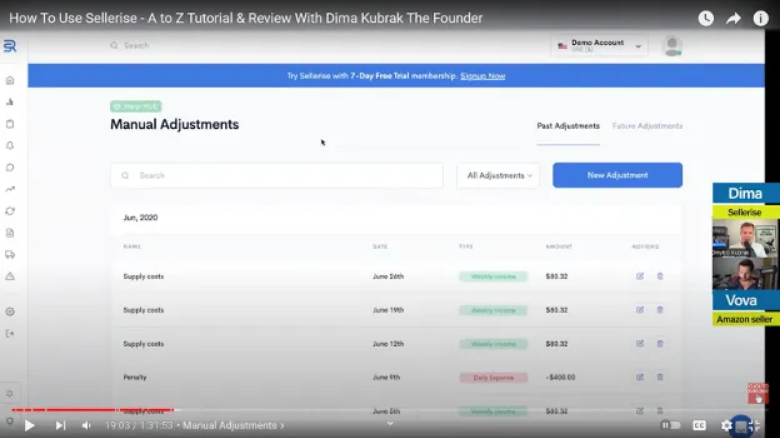Expand the chevron below the progress bar
The width and height of the screenshot is (780, 438).
coord(390,424)
